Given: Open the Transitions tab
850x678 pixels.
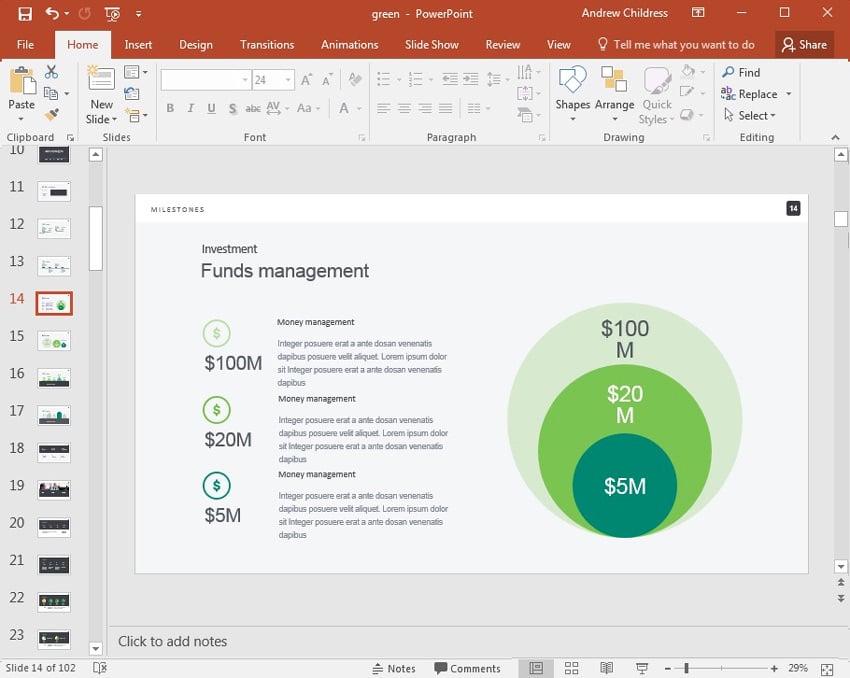Looking at the screenshot, I should (267, 44).
